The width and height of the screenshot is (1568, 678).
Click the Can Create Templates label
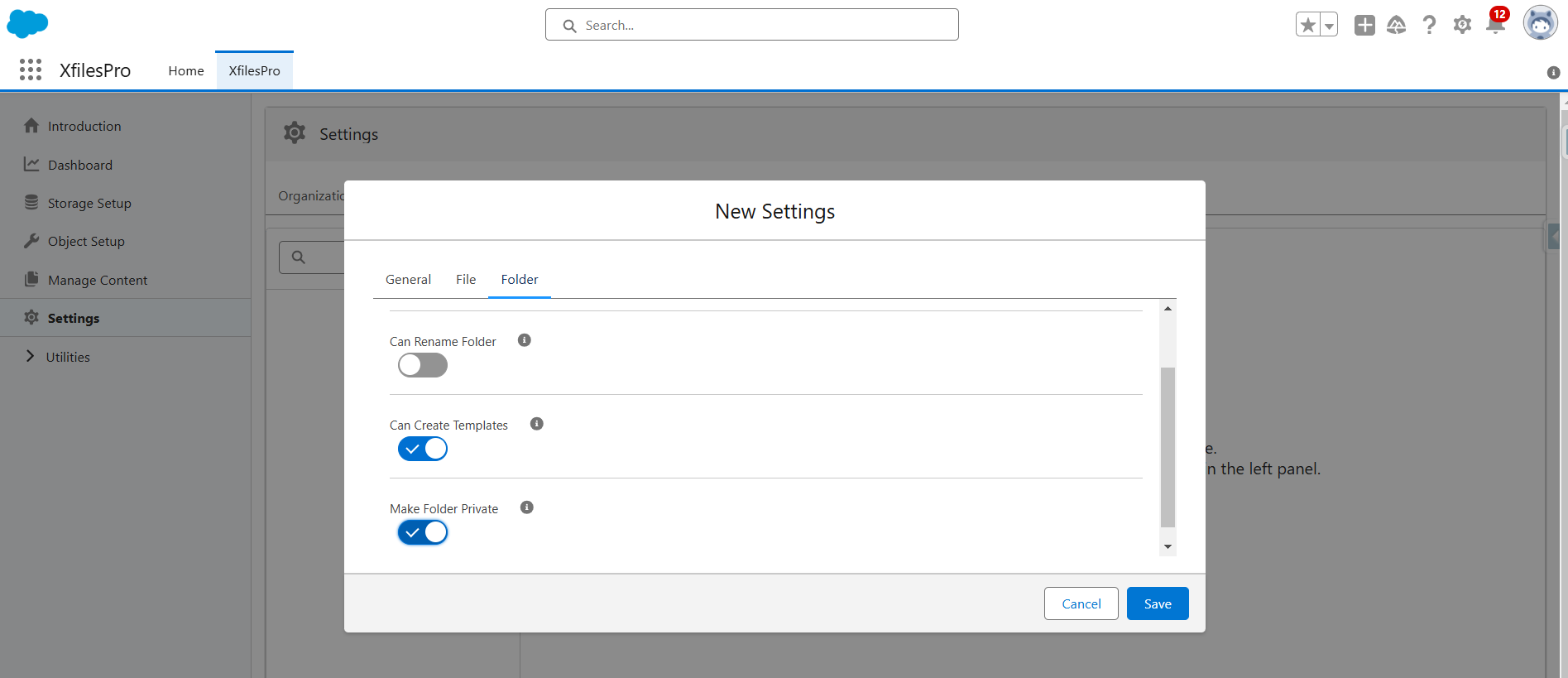click(x=448, y=426)
